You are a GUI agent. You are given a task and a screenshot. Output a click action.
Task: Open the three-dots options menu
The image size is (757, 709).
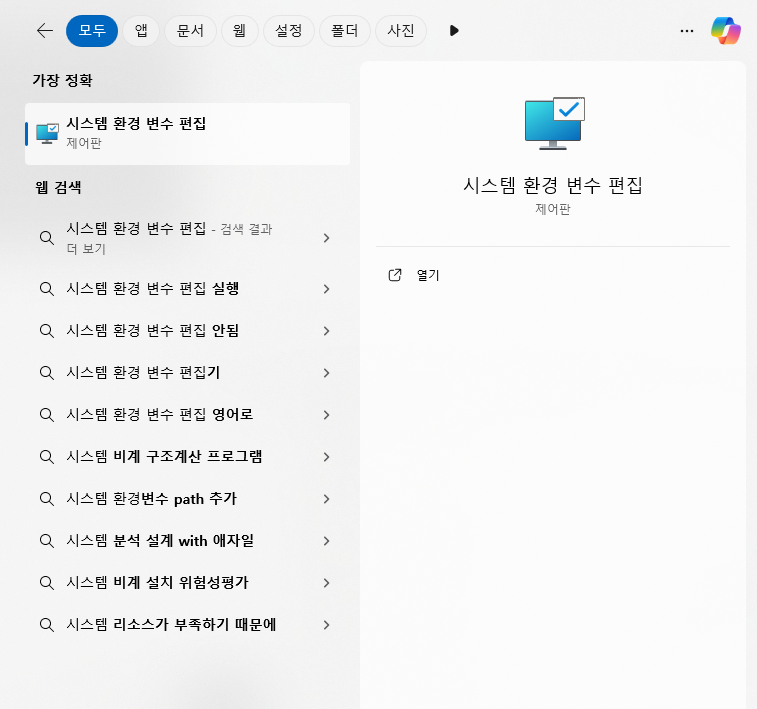pos(687,31)
